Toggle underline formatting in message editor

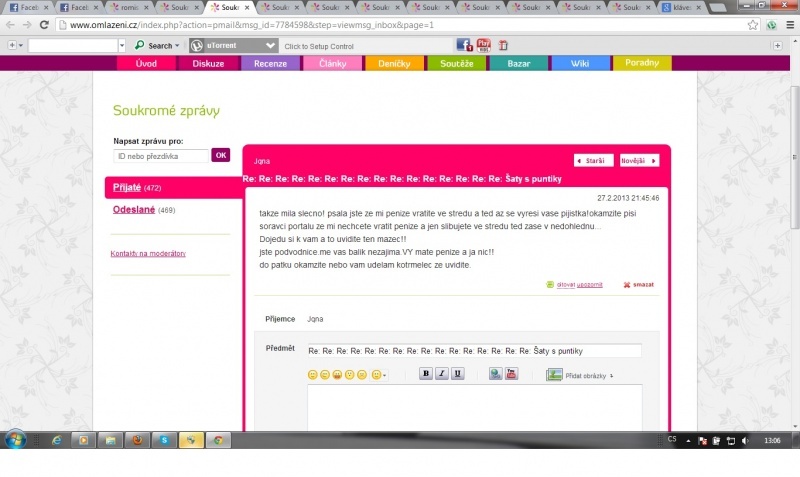click(x=458, y=374)
